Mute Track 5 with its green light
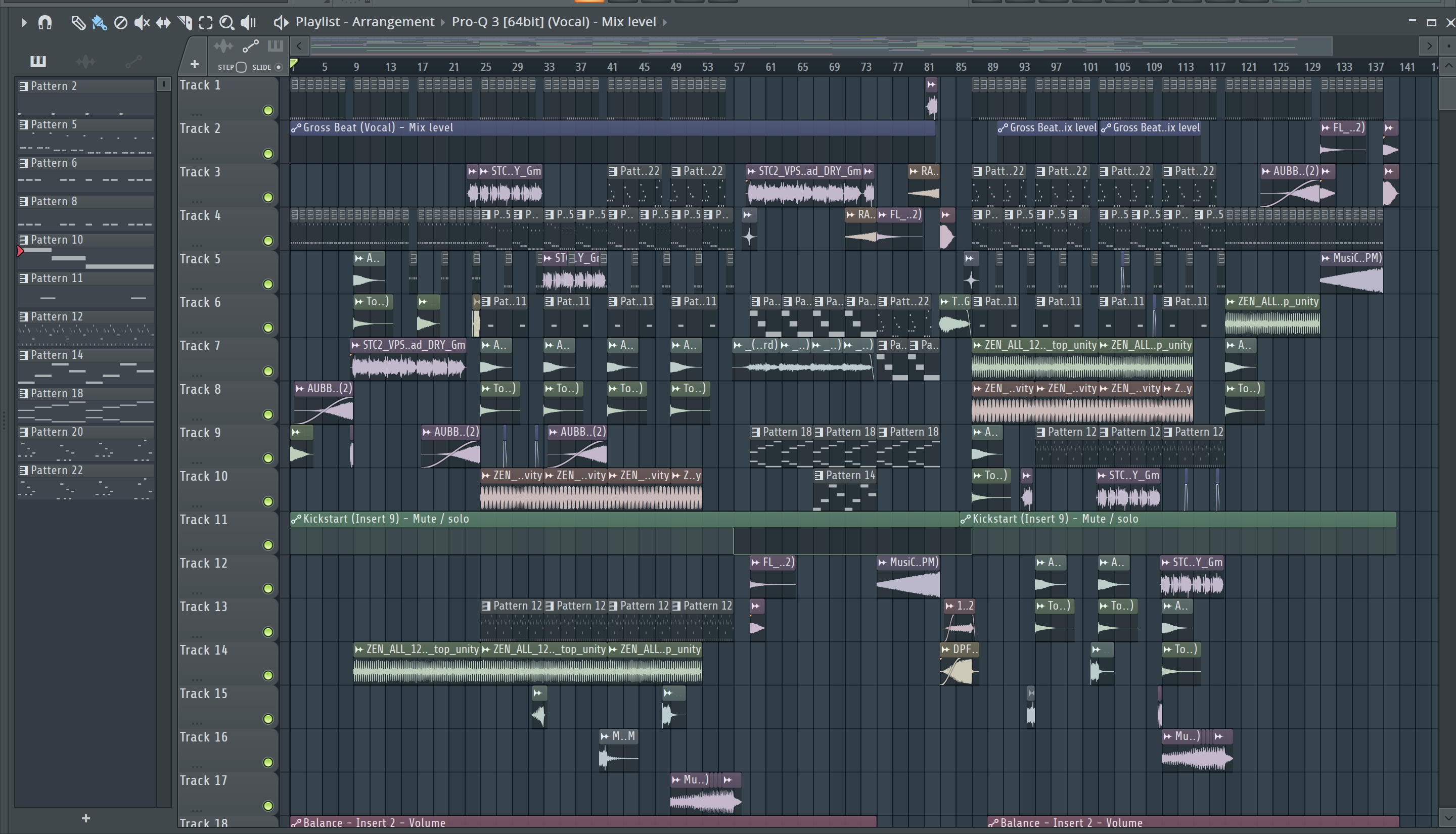This screenshot has height=834, width=1456. 267,285
